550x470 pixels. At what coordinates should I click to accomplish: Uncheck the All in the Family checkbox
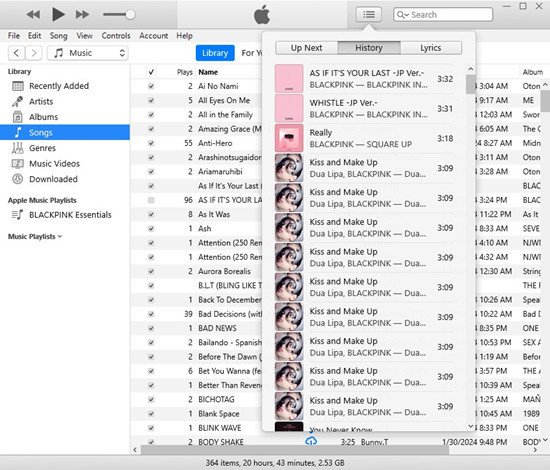coord(151,114)
